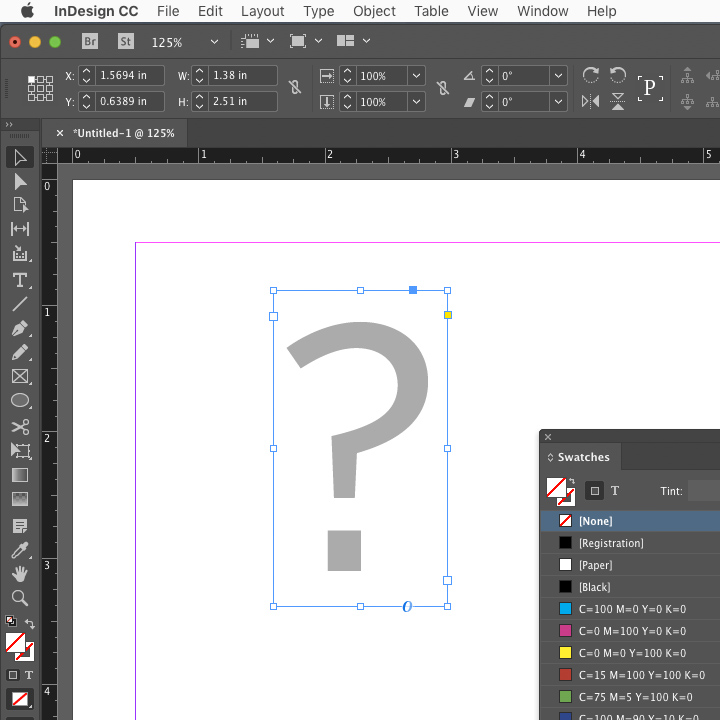Select the Zoom magnifier tool
This screenshot has width=720, height=720.
click(19, 598)
